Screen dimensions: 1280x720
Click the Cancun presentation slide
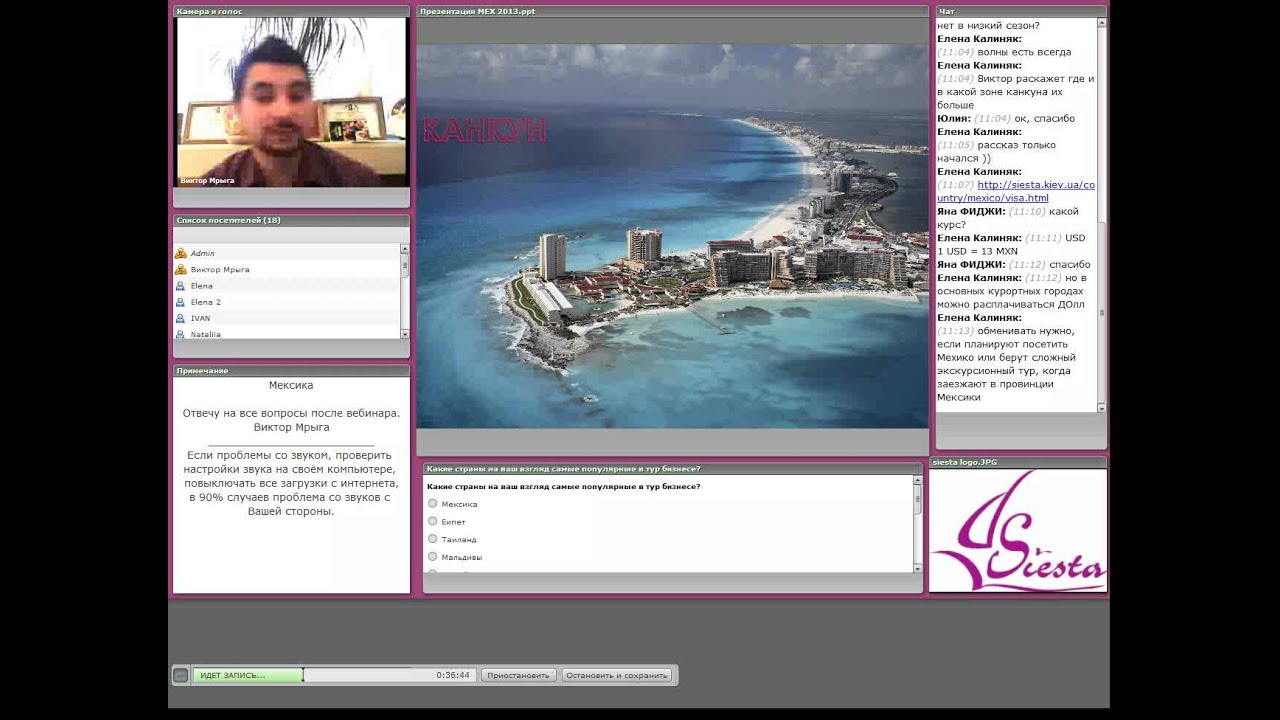pyautogui.click(x=672, y=236)
